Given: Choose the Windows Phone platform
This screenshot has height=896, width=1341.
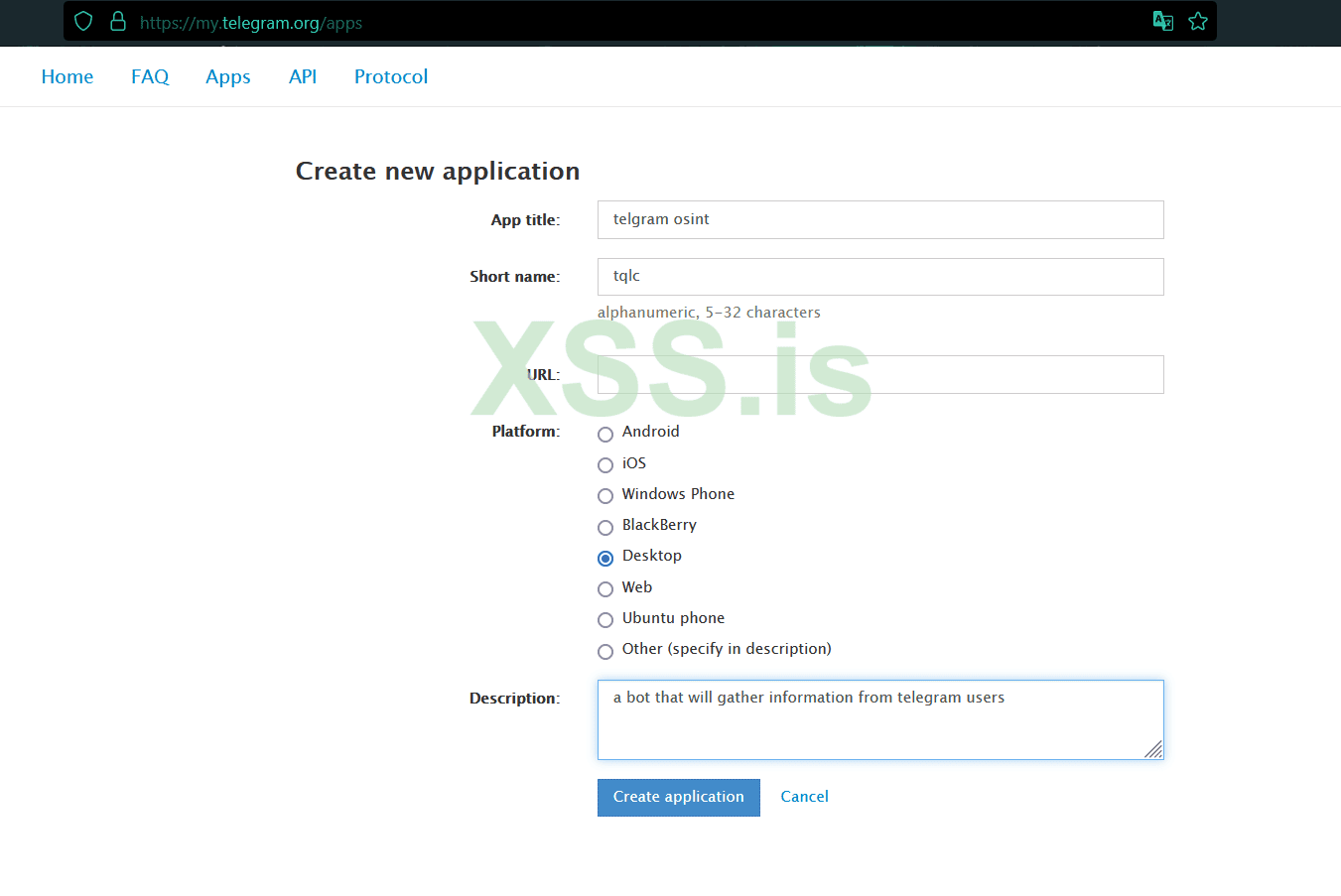Looking at the screenshot, I should coord(605,495).
